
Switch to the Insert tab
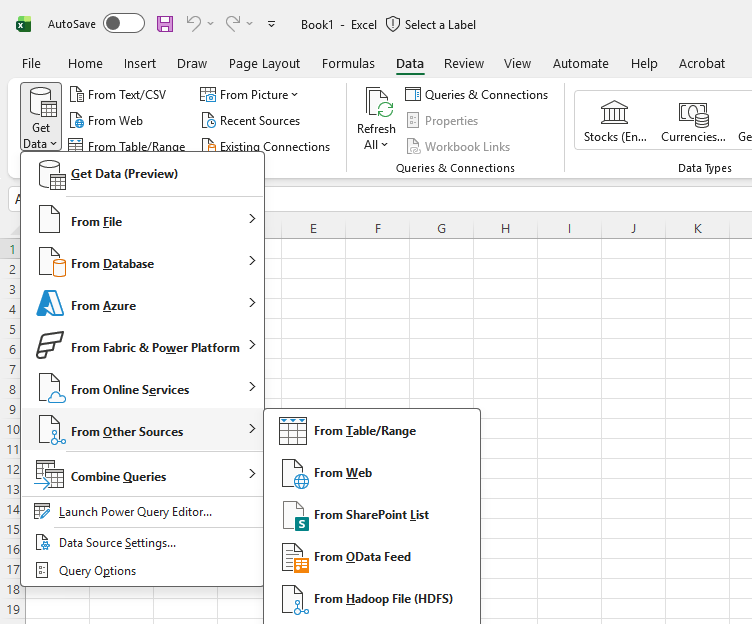[x=140, y=63]
